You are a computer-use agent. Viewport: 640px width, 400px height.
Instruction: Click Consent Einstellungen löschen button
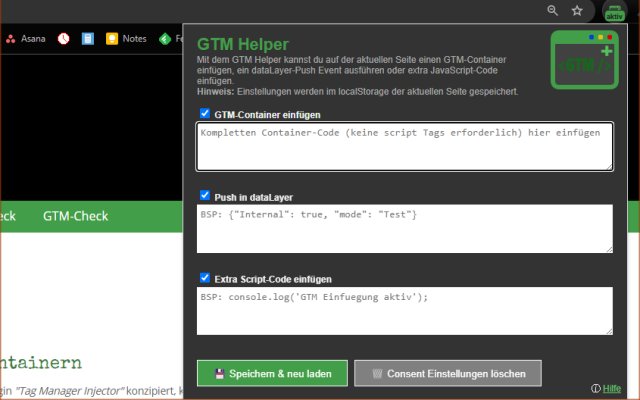[448, 373]
